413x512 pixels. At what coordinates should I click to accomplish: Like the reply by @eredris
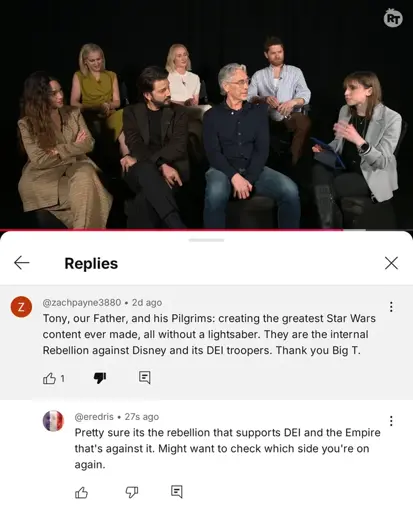(x=81, y=492)
